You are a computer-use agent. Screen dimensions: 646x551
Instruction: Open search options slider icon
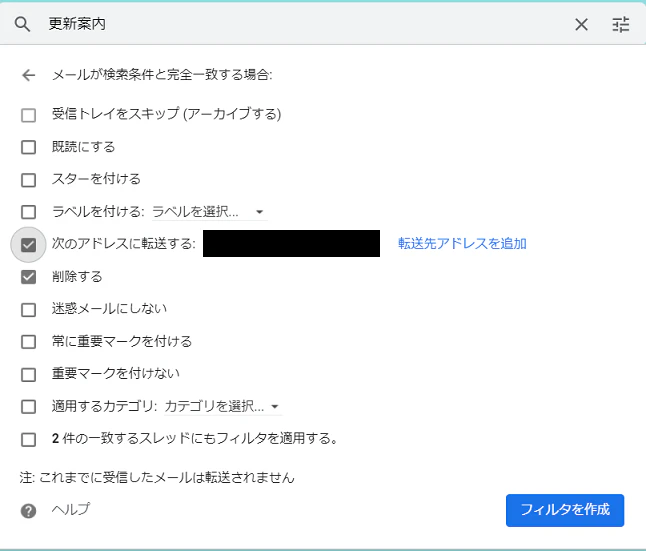620,25
